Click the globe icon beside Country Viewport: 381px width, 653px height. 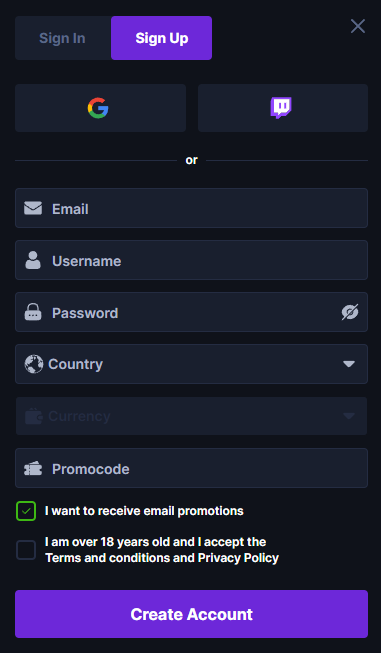pos(34,364)
